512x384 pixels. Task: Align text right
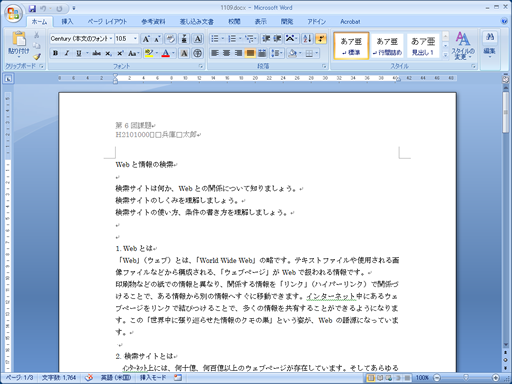click(x=238, y=53)
